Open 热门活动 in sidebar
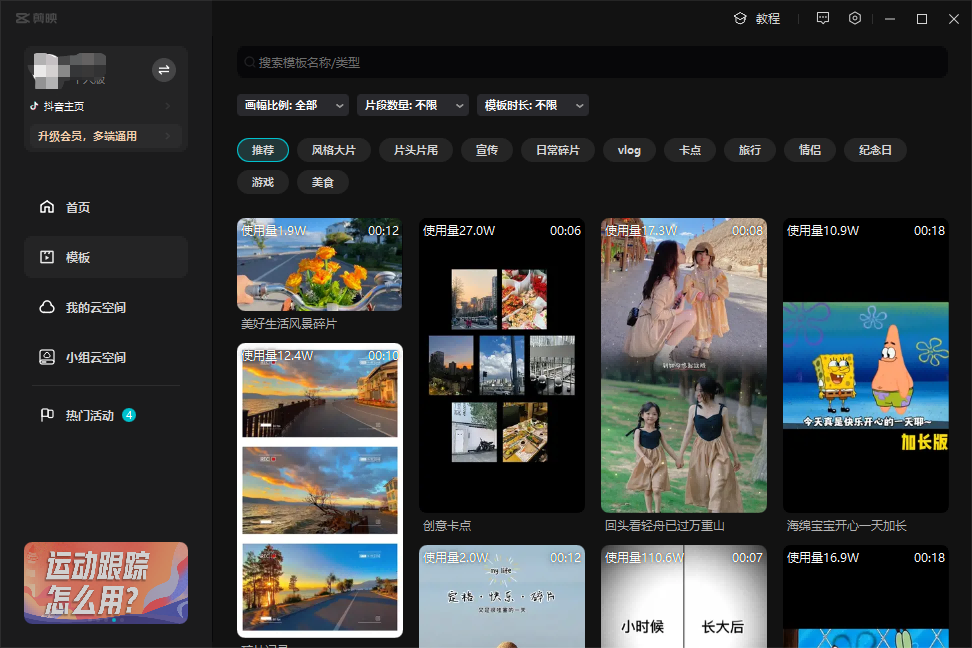The height and width of the screenshot is (648, 972). click(106, 415)
